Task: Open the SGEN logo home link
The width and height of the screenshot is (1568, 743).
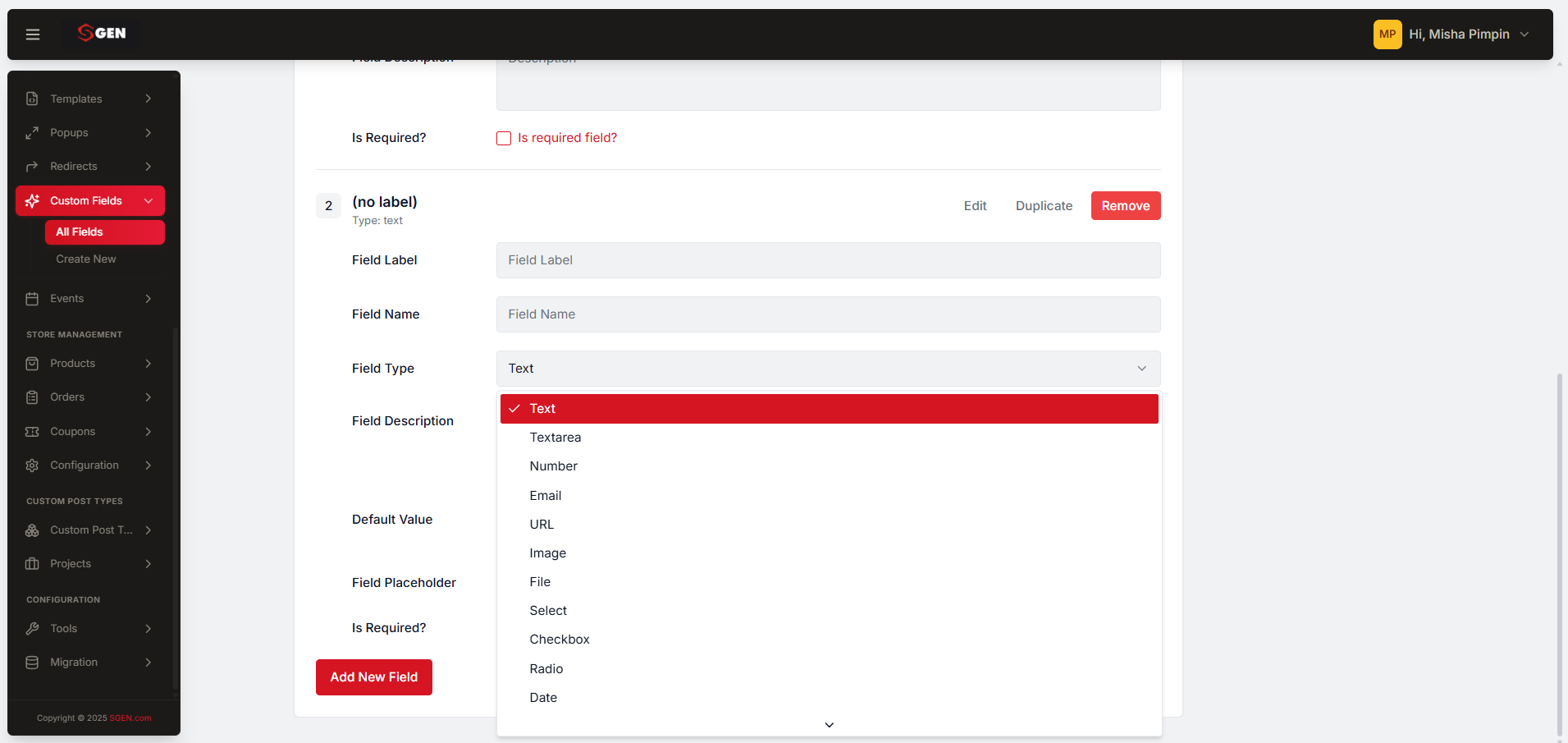Action: (102, 33)
